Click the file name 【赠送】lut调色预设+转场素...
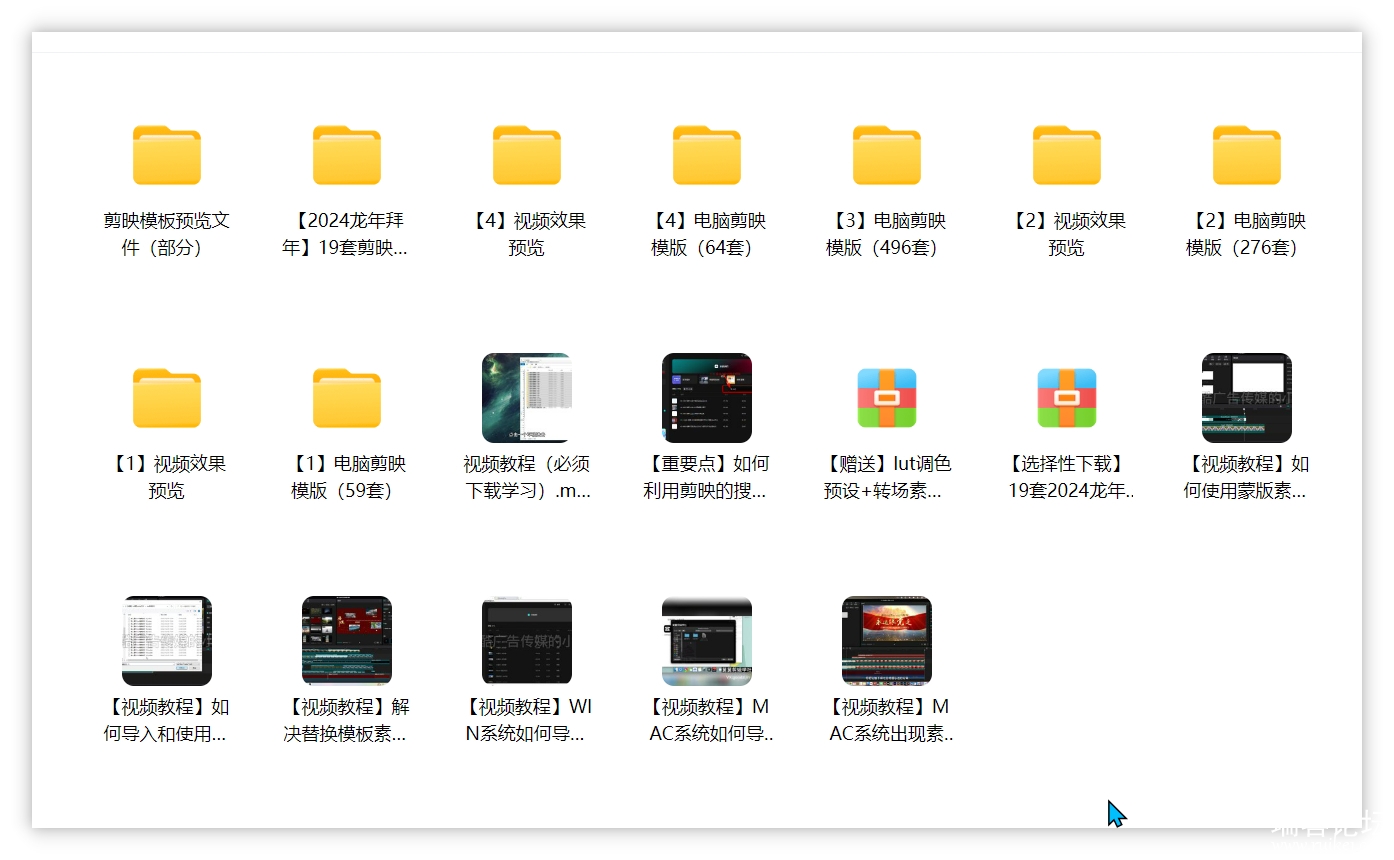The image size is (1394, 860). [x=887, y=477]
